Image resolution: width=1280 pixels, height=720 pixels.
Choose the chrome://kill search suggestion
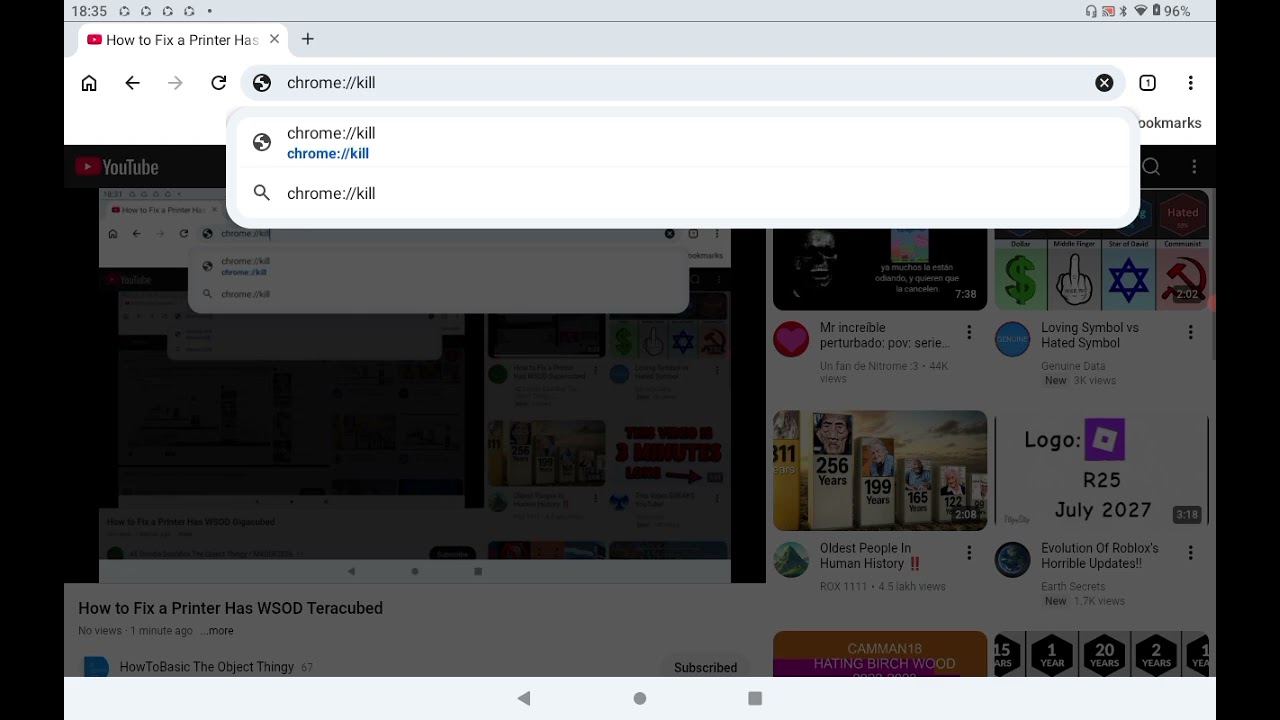click(683, 193)
